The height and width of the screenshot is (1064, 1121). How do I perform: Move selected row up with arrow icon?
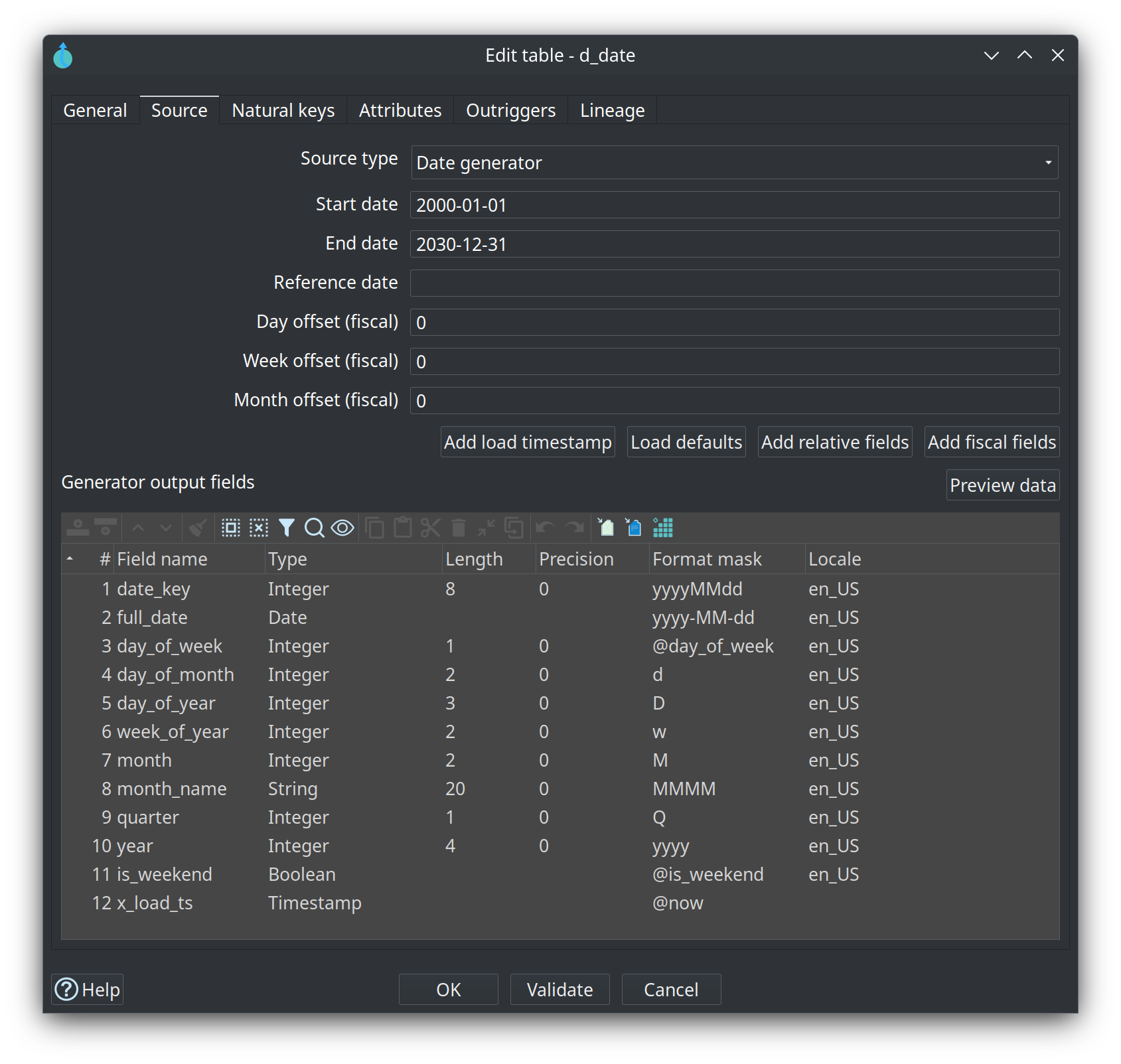138,528
